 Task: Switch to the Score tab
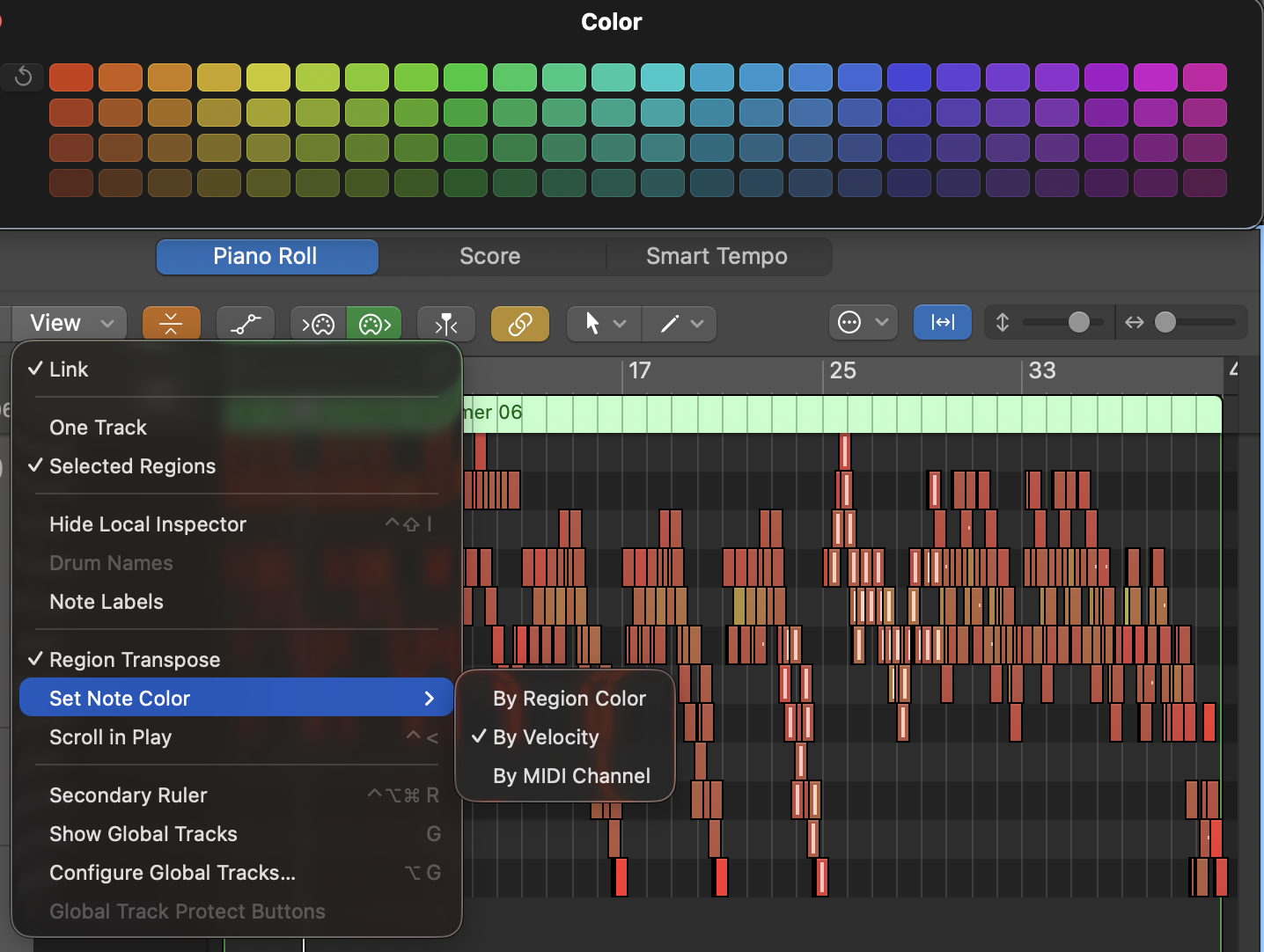point(489,256)
